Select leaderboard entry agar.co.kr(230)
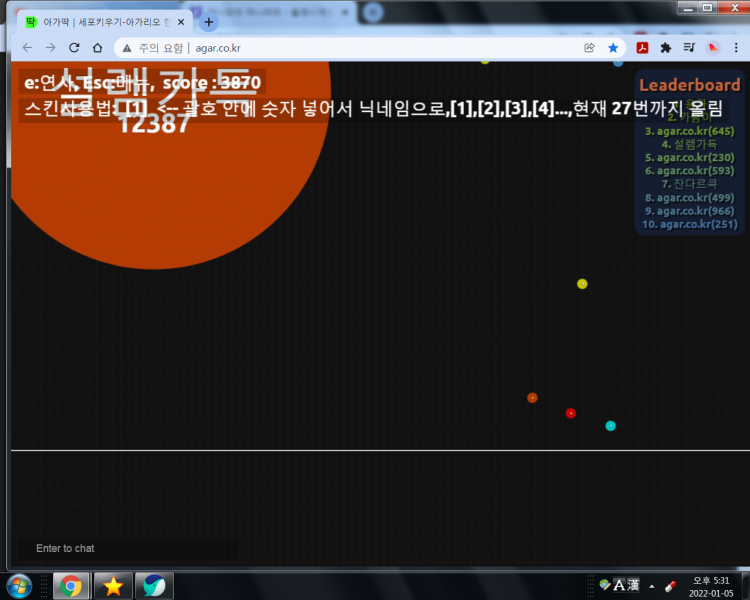Image resolution: width=750 pixels, height=600 pixels. pyautogui.click(x=689, y=157)
